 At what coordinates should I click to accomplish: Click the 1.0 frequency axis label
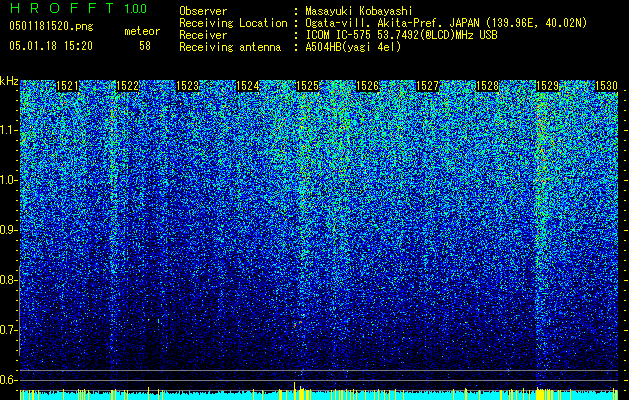8,180
